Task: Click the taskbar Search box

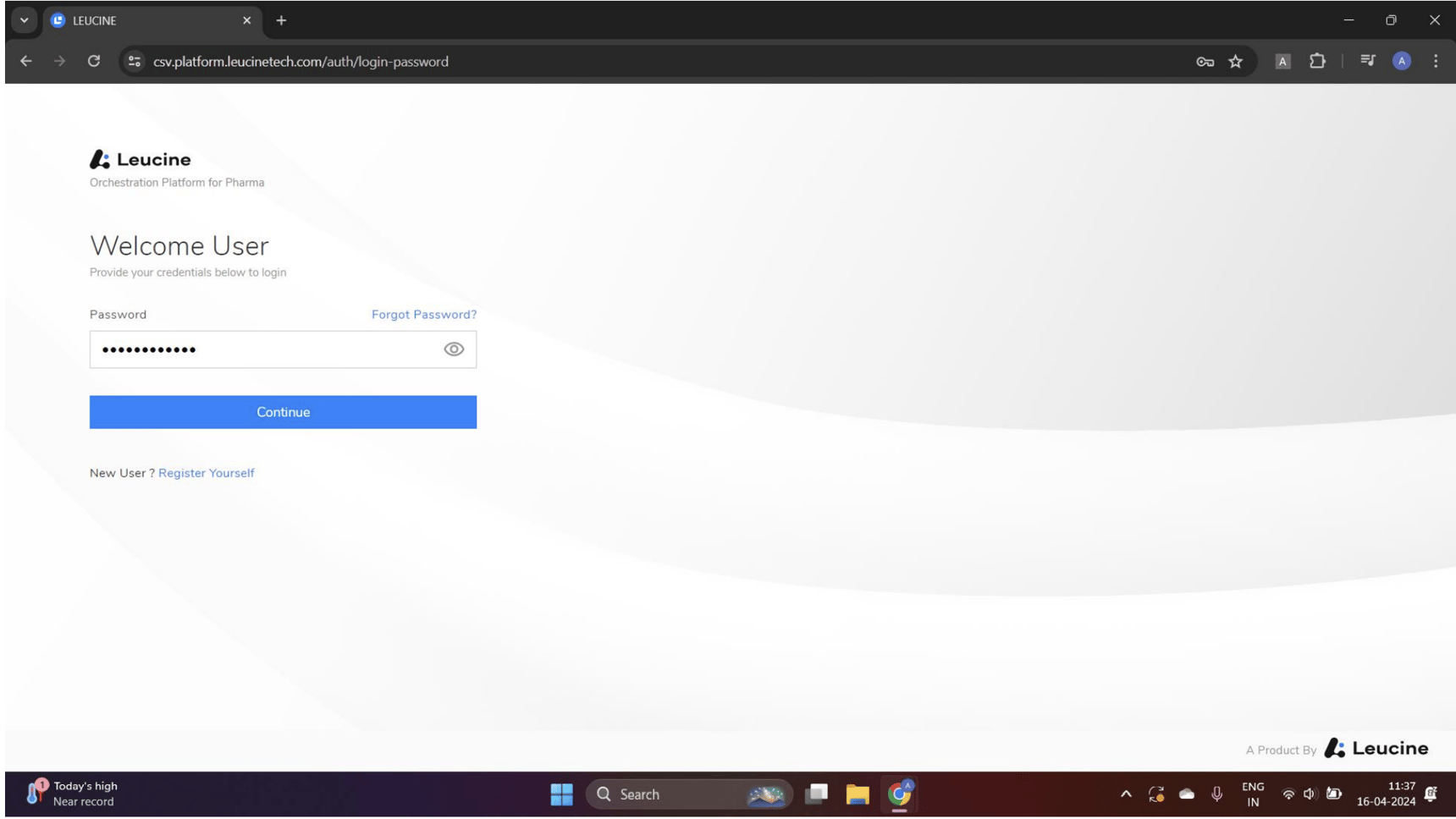Action: click(x=689, y=794)
